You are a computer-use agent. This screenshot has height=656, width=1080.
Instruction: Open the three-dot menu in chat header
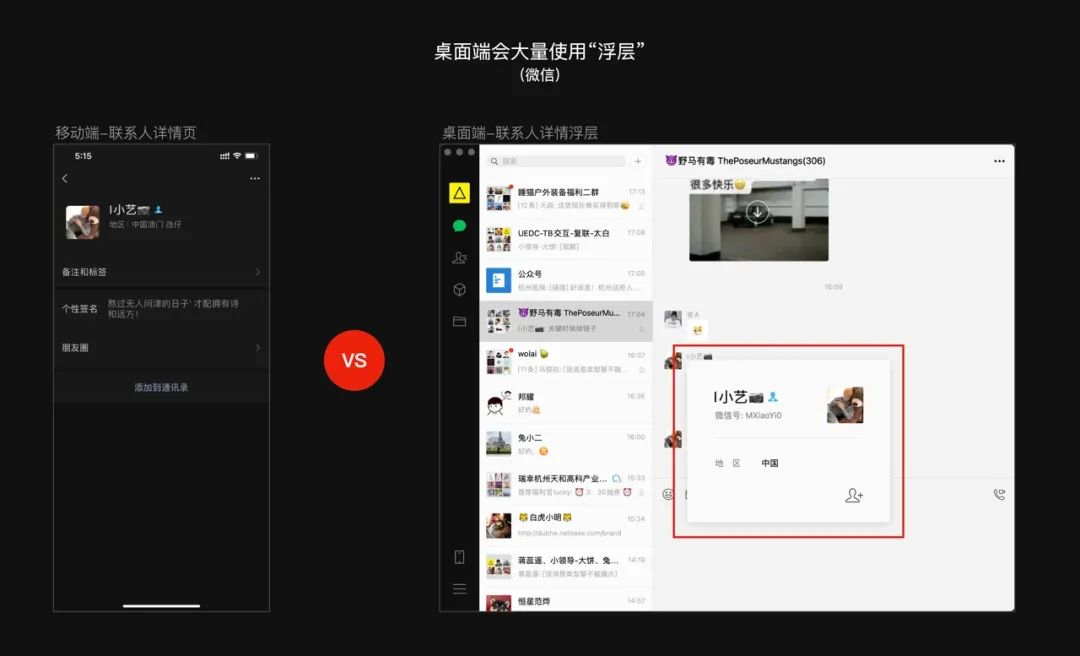(x=998, y=161)
